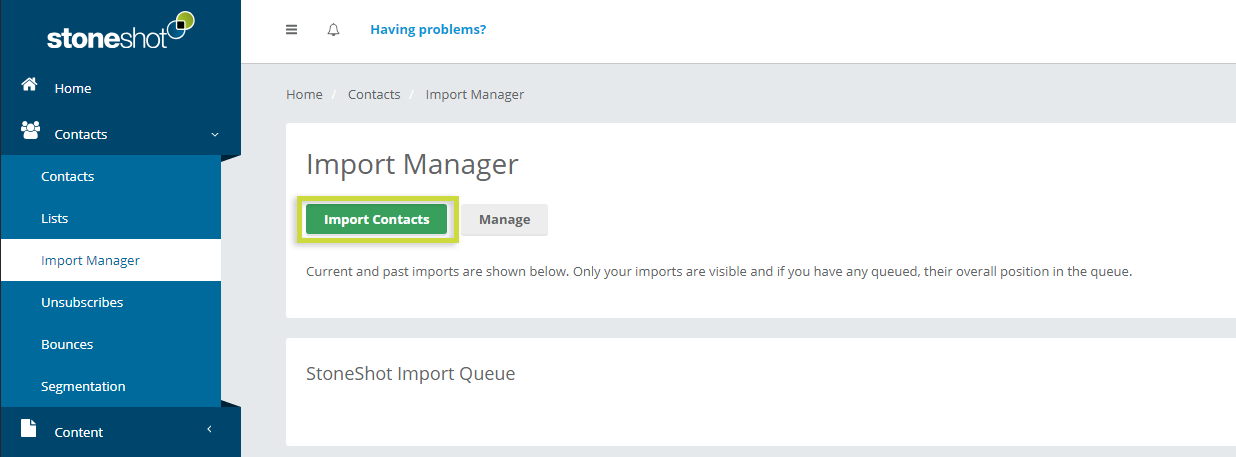Click the Contacts people icon in sidebar
Image resolution: width=1236 pixels, height=457 pixels.
coord(30,131)
